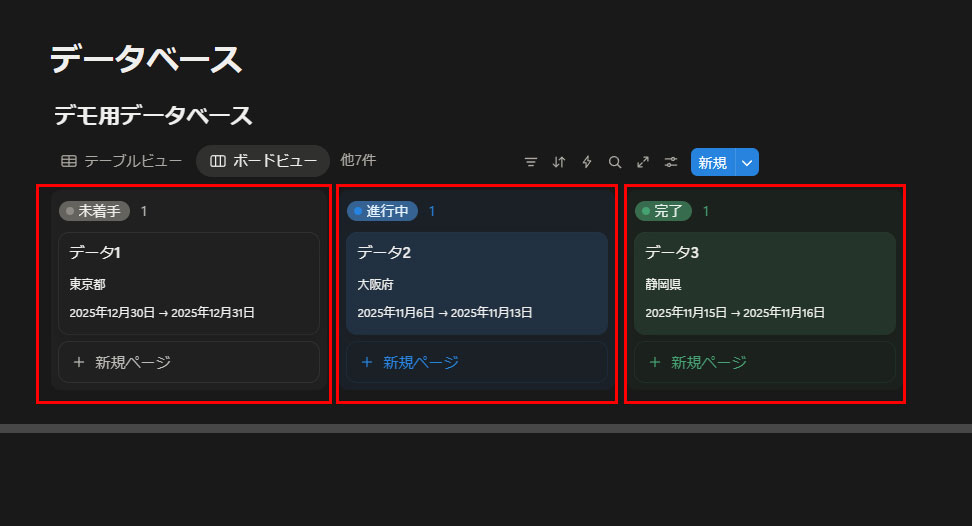Open database in full page icon
The height and width of the screenshot is (526, 972).
click(x=643, y=162)
